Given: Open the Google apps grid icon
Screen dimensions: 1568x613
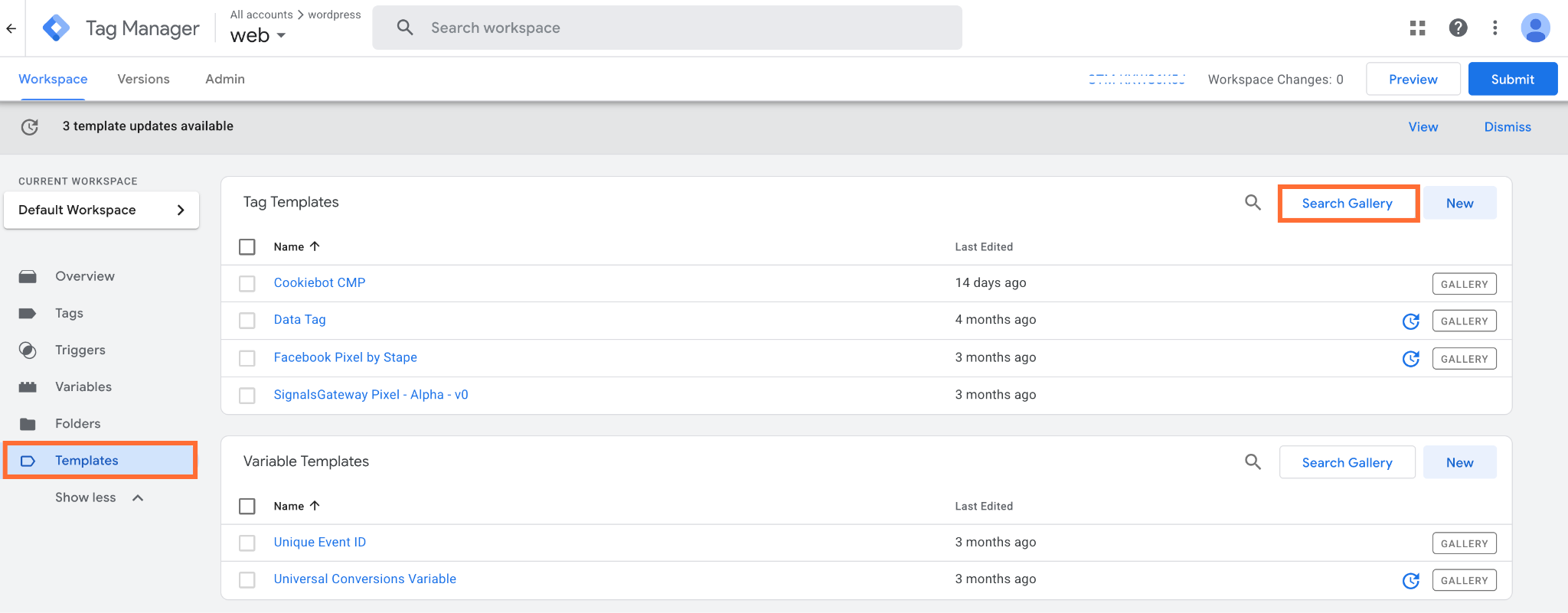Looking at the screenshot, I should [x=1418, y=28].
